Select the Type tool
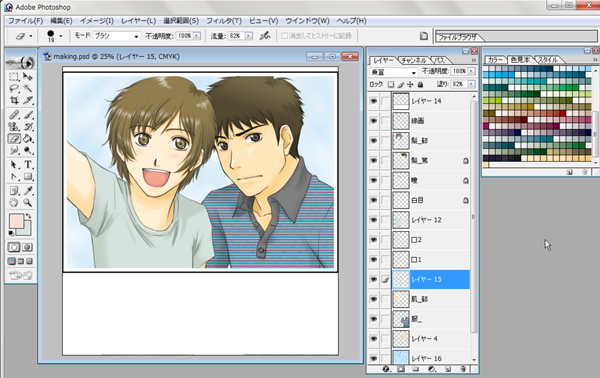Viewport: 600px width, 378px height. coord(28,165)
